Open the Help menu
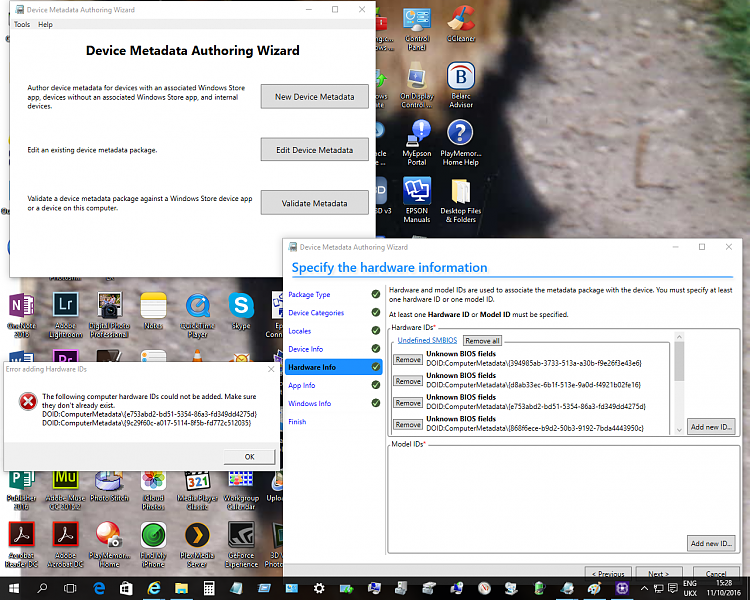The height and width of the screenshot is (600, 750). click(x=45, y=24)
